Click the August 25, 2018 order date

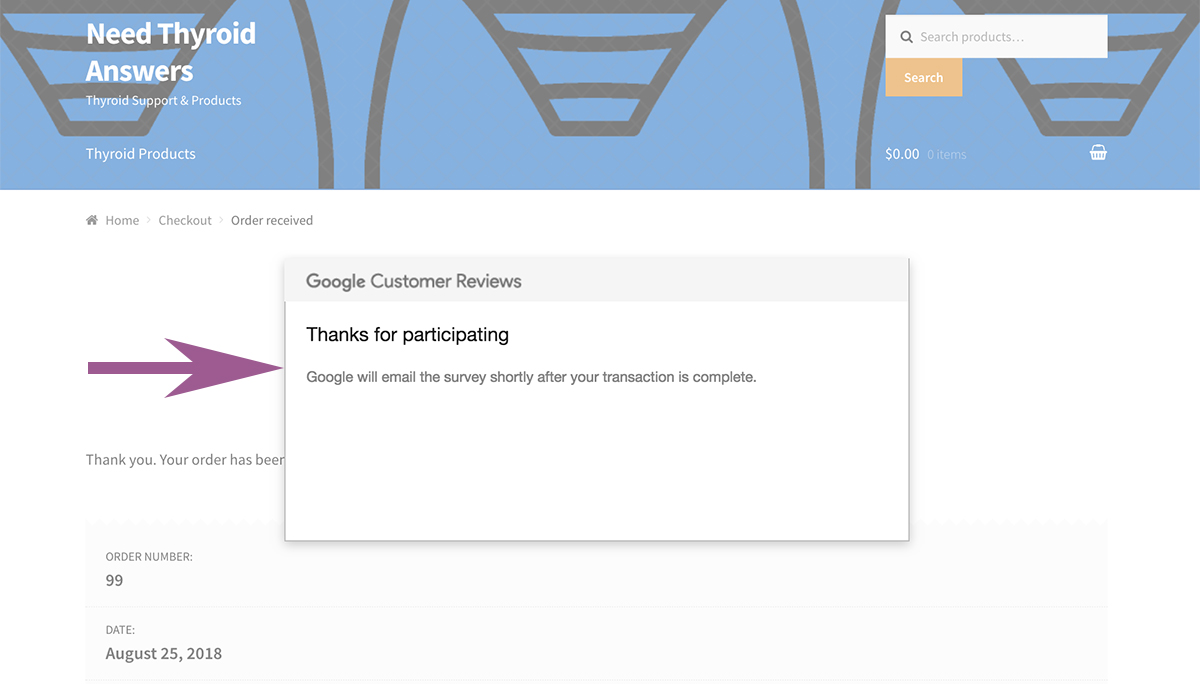point(164,653)
